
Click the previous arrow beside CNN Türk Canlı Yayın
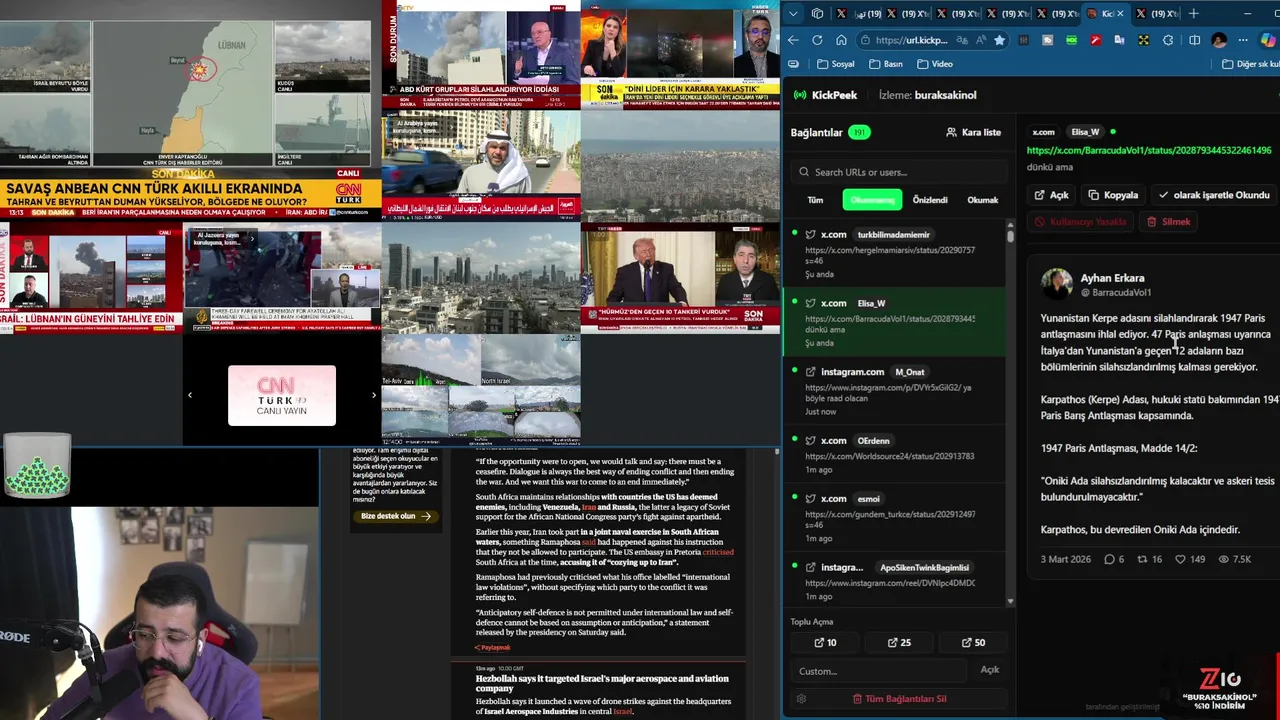click(x=190, y=395)
